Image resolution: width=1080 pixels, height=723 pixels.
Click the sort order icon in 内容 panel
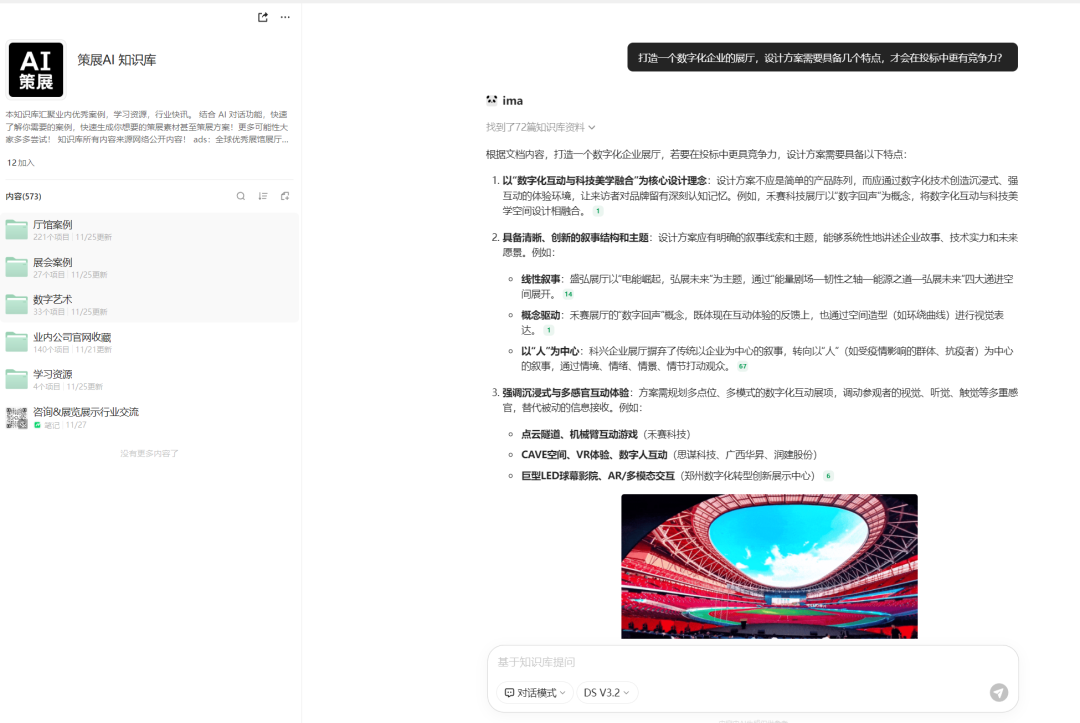263,196
